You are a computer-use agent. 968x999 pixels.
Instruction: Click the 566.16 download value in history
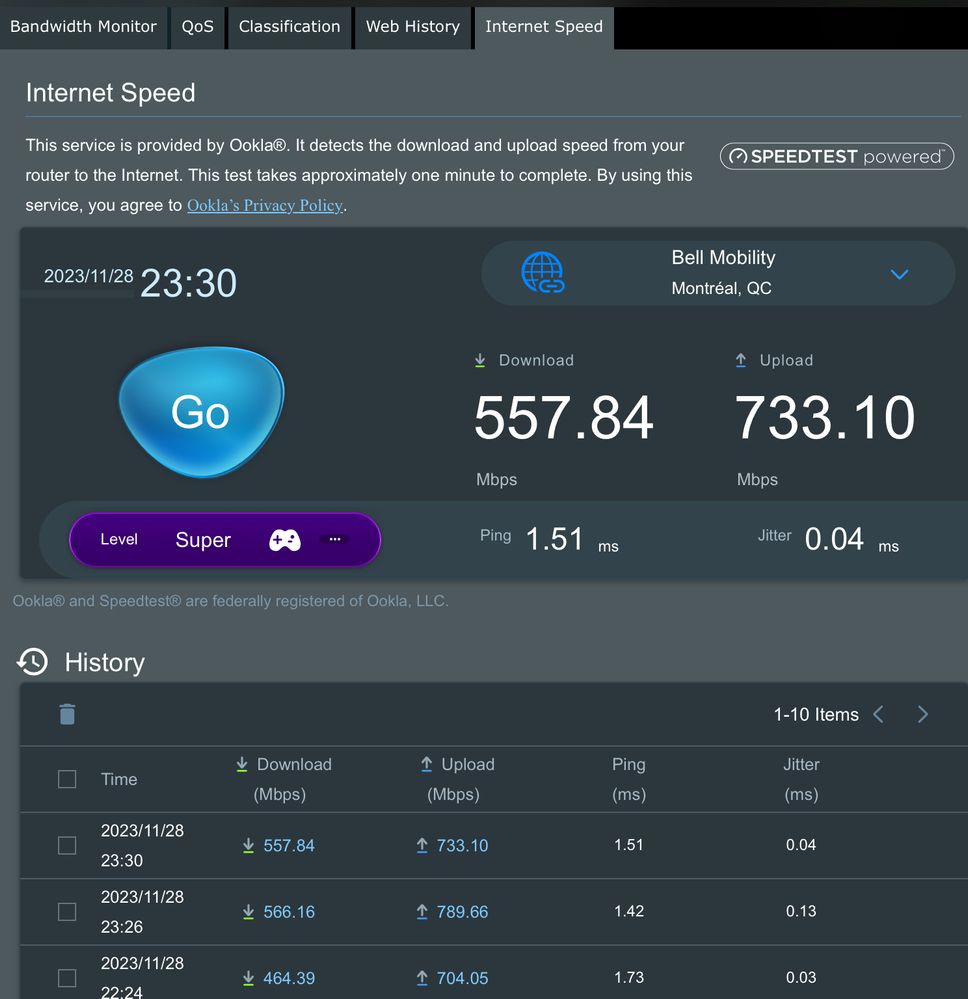pos(289,912)
